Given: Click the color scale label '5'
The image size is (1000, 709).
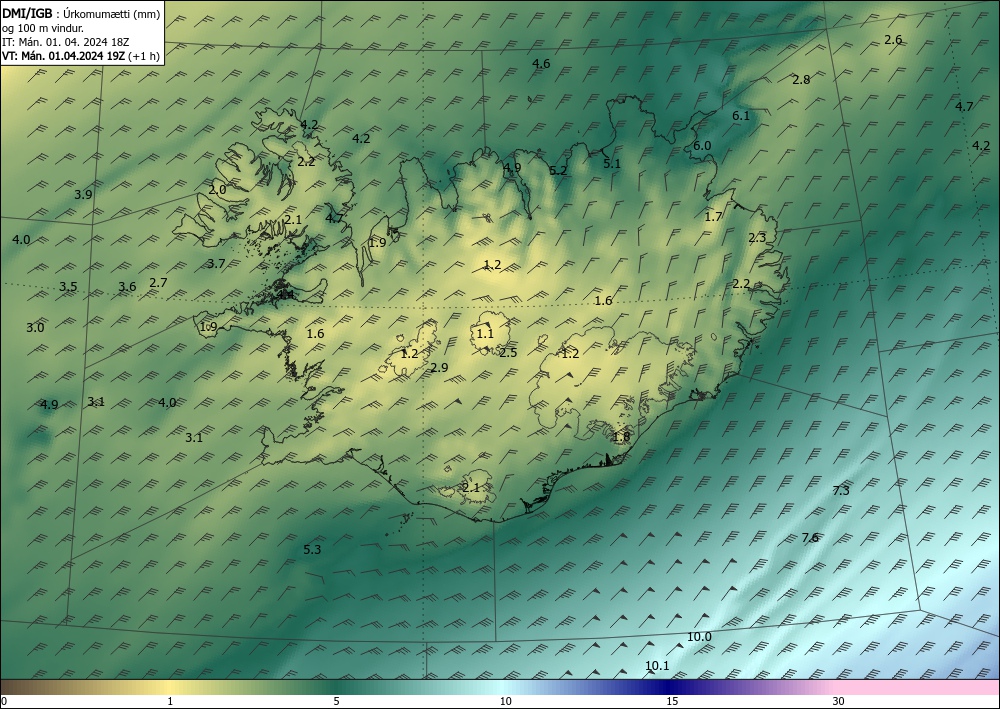Looking at the screenshot, I should [336, 702].
